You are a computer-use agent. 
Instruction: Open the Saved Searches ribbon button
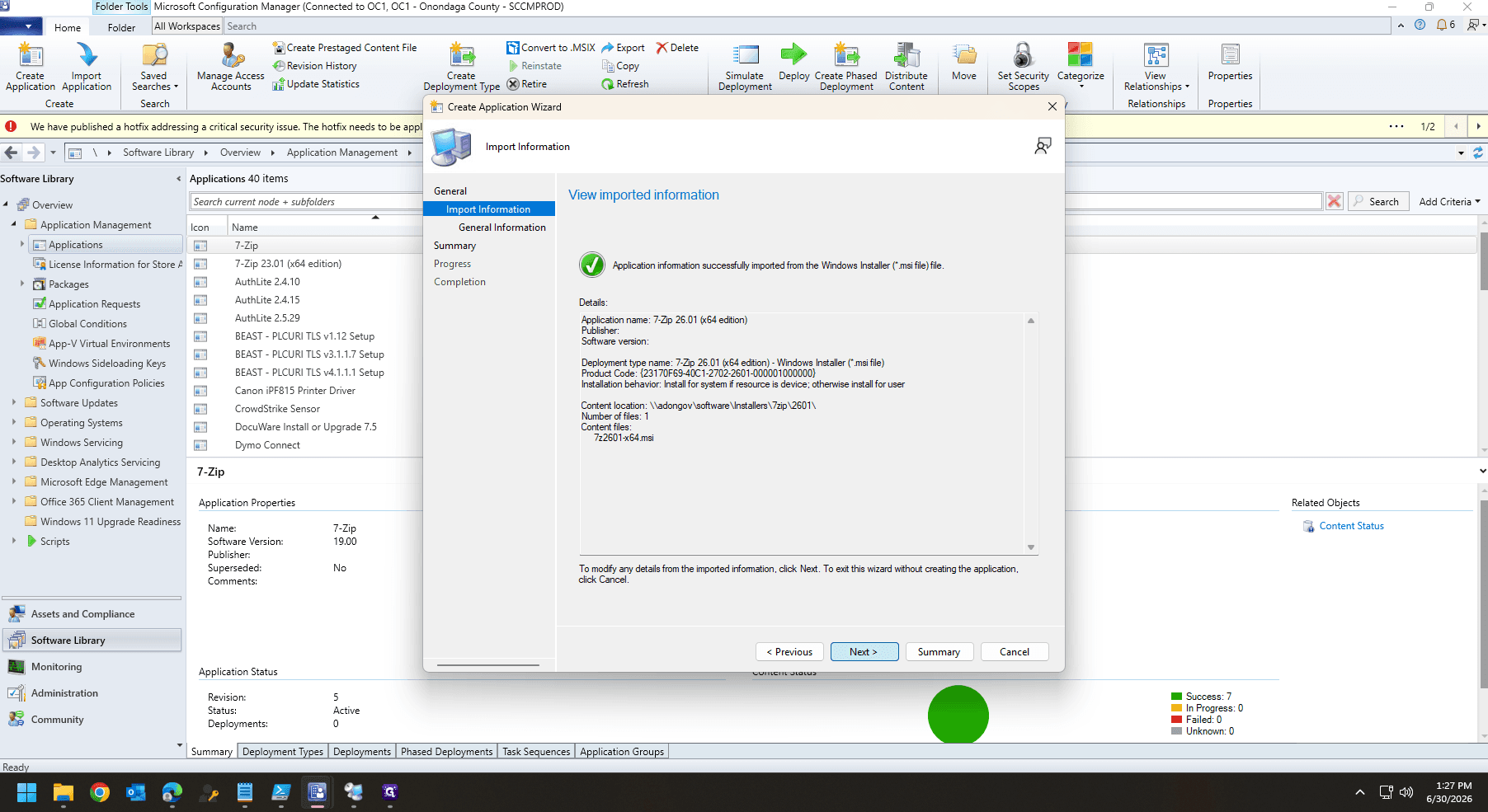click(154, 67)
